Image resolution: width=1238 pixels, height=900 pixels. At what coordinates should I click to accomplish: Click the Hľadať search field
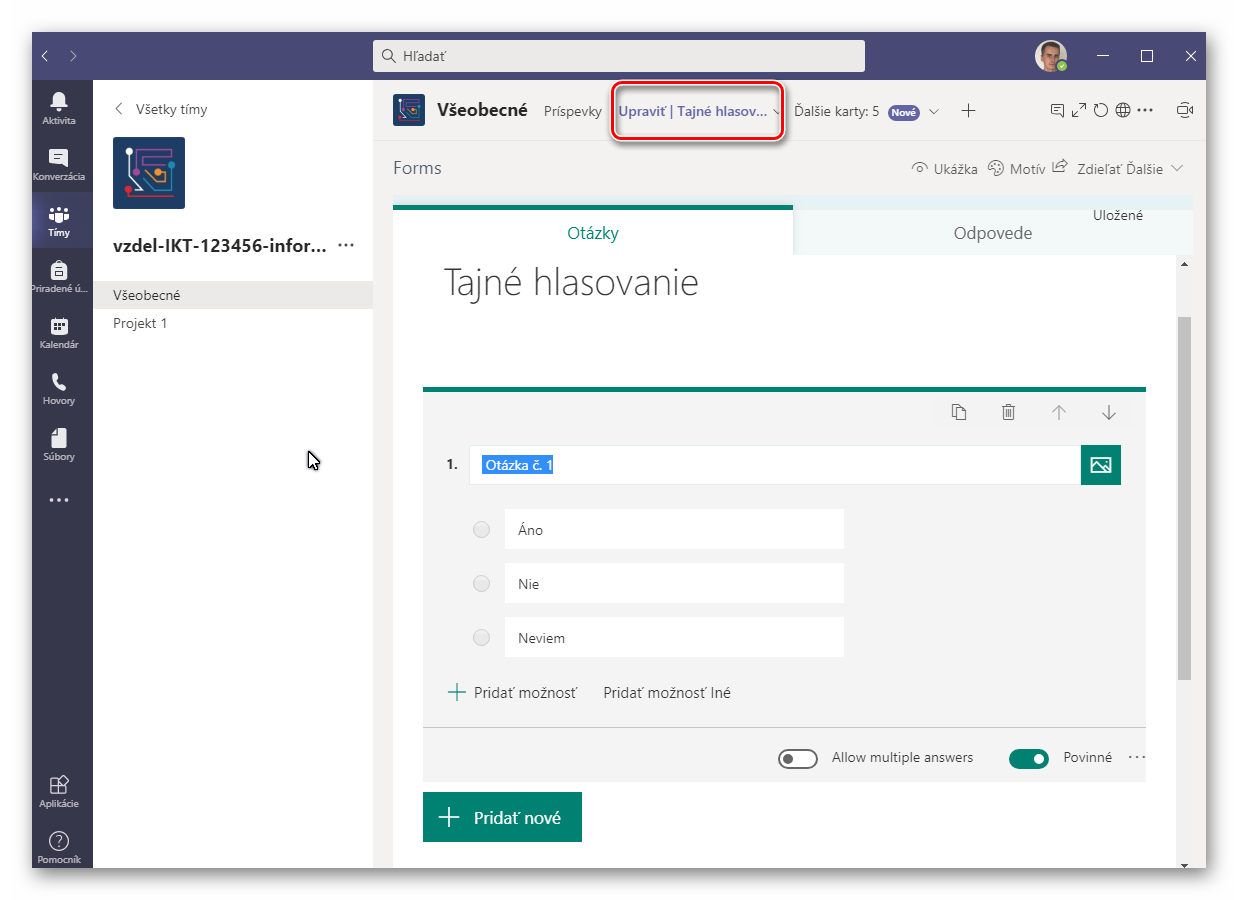click(619, 56)
